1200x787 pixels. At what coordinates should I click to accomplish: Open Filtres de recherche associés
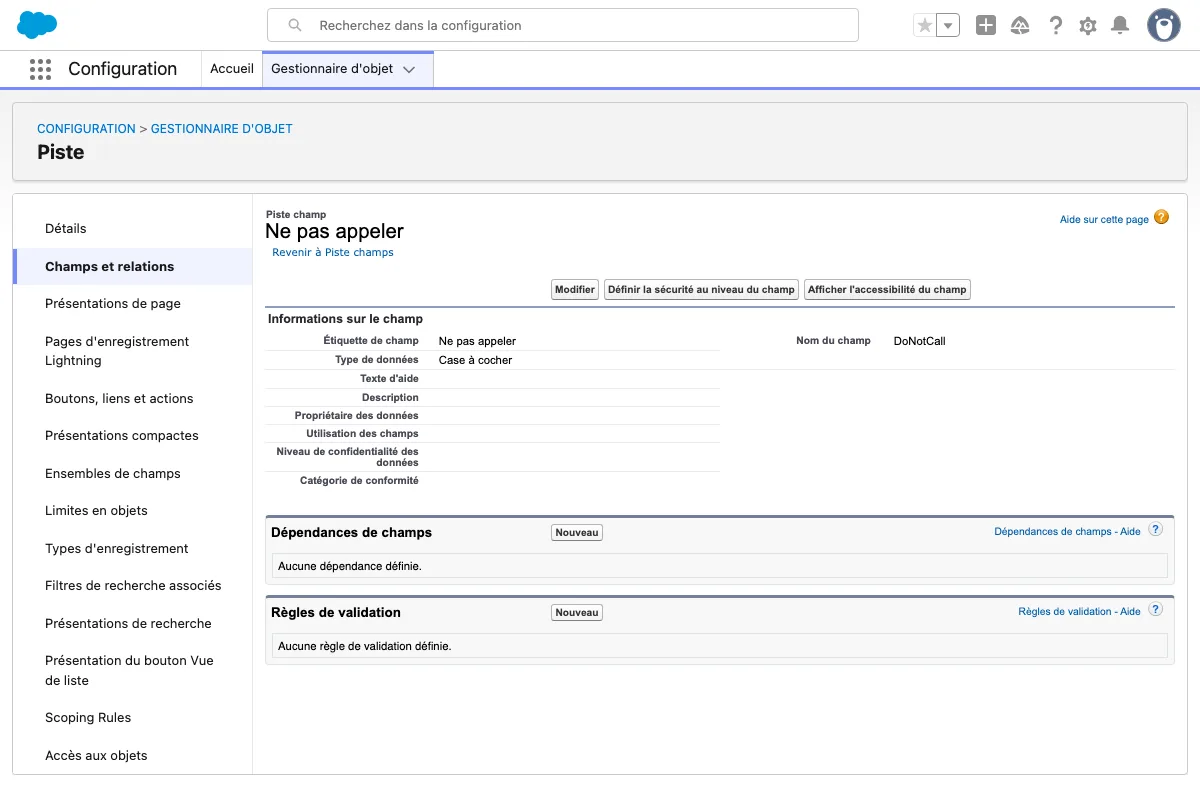click(133, 586)
